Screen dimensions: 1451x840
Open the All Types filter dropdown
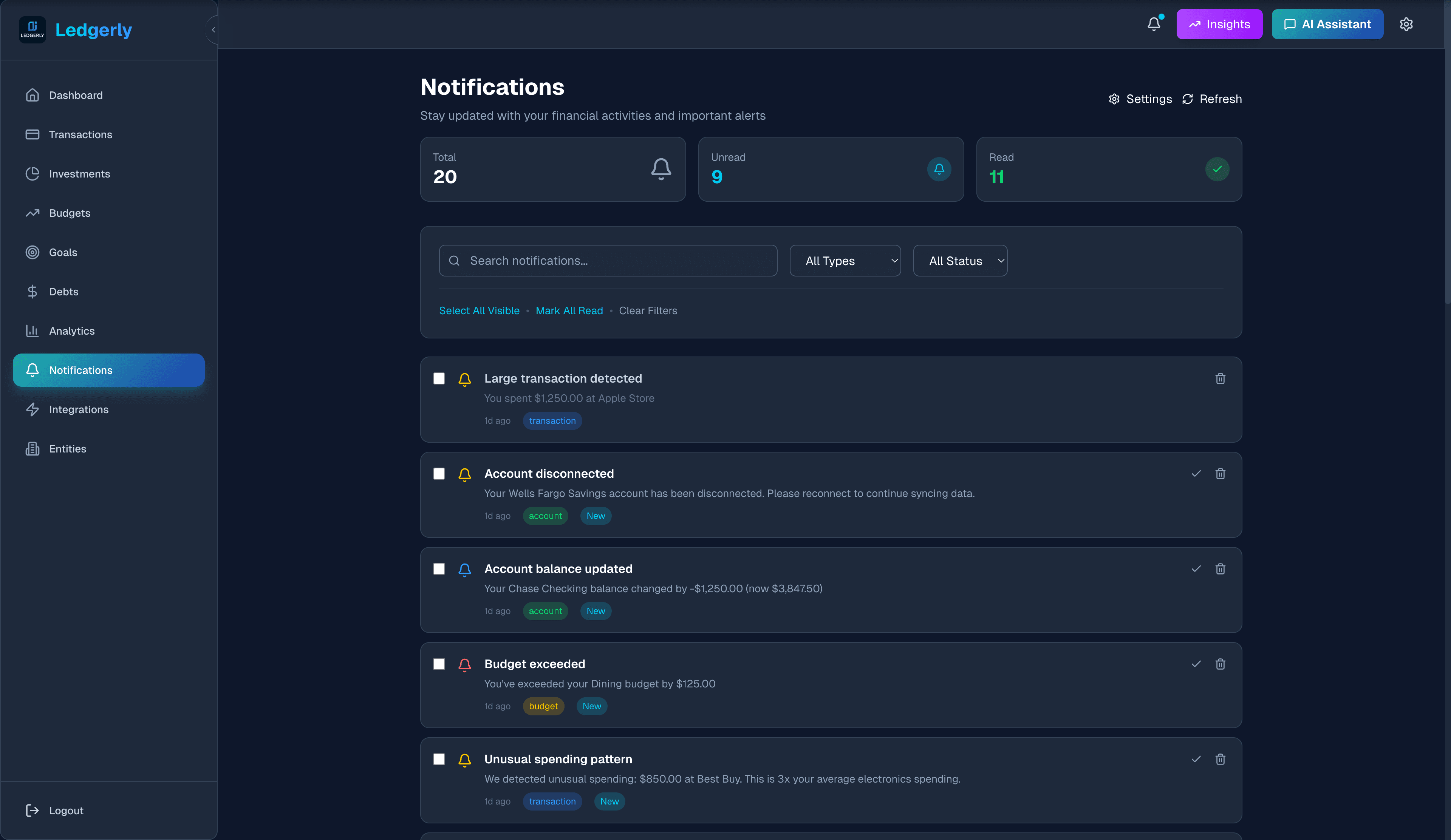[845, 261]
